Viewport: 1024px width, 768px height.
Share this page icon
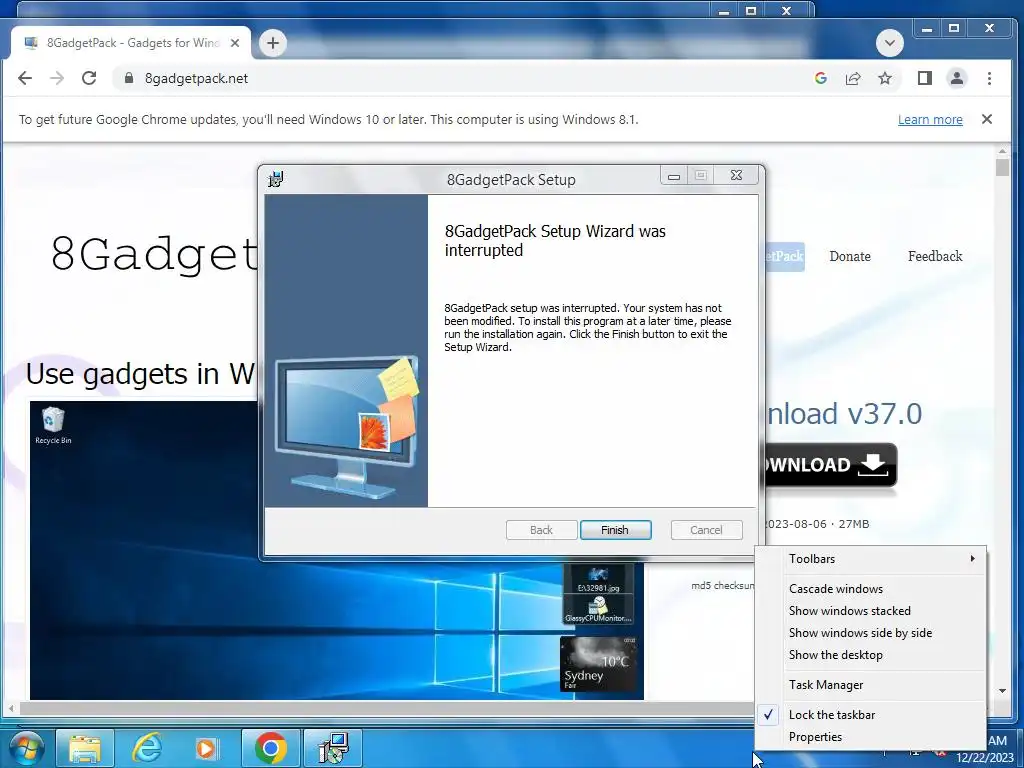click(853, 78)
